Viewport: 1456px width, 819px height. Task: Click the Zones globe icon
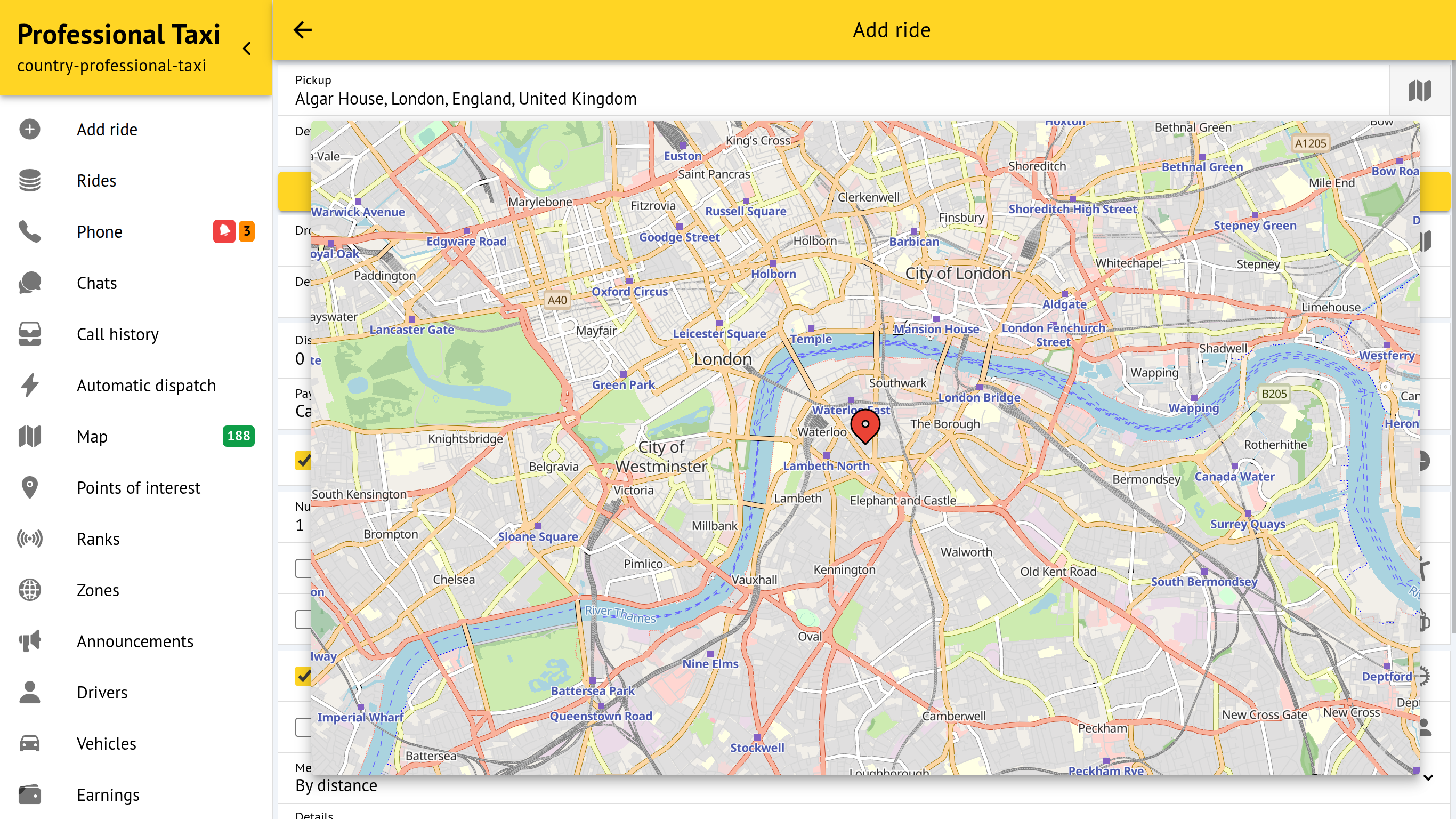29,590
